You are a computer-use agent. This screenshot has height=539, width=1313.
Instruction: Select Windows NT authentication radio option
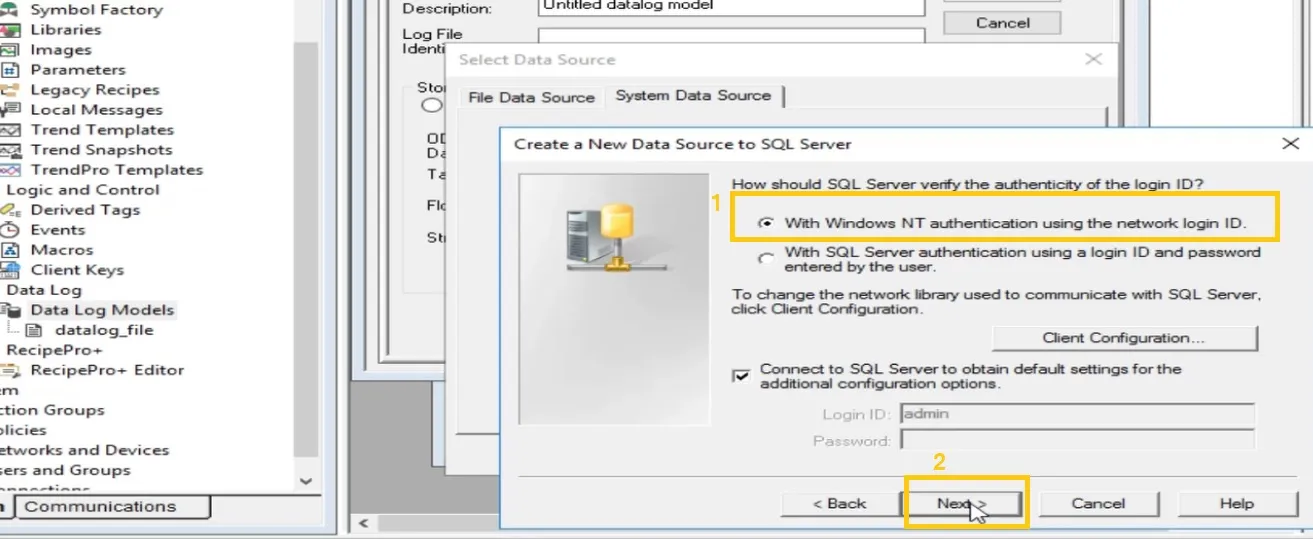[x=766, y=224]
